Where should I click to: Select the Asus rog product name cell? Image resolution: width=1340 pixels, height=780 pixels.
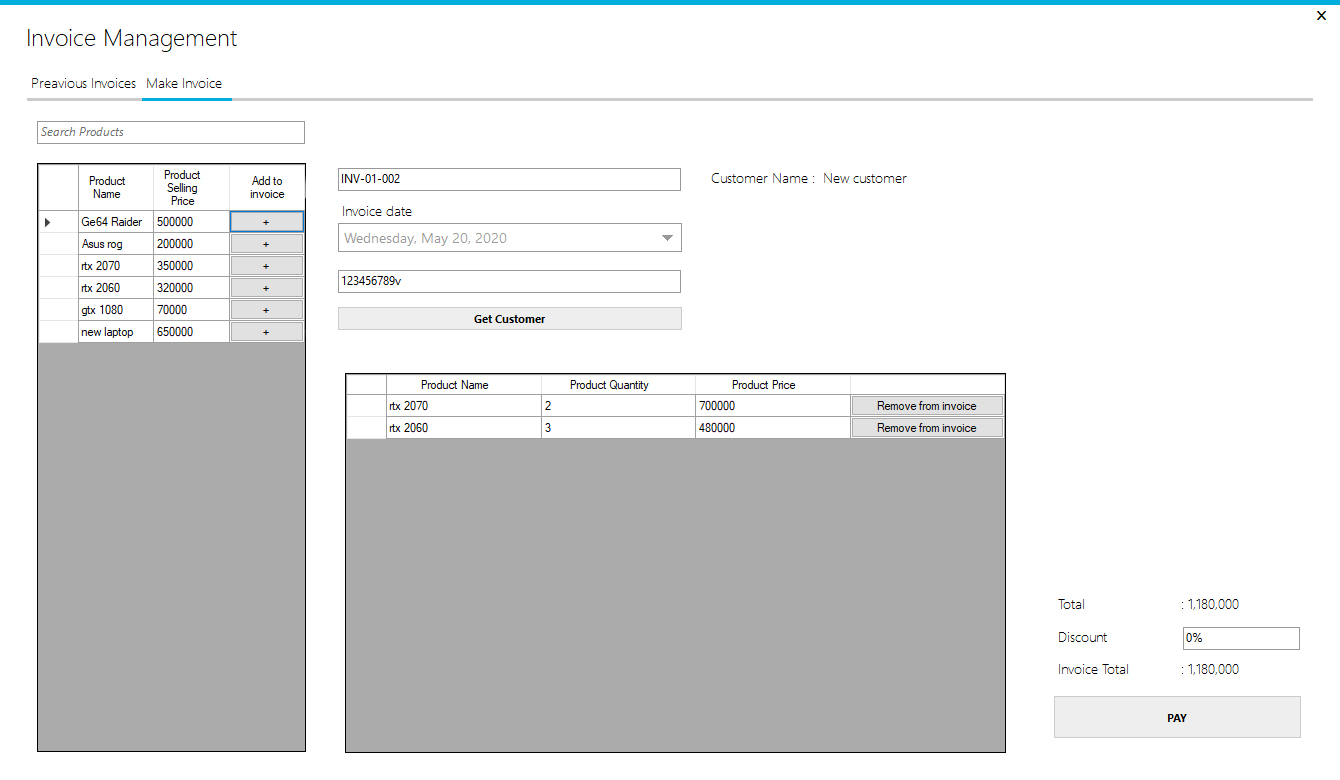click(116, 244)
